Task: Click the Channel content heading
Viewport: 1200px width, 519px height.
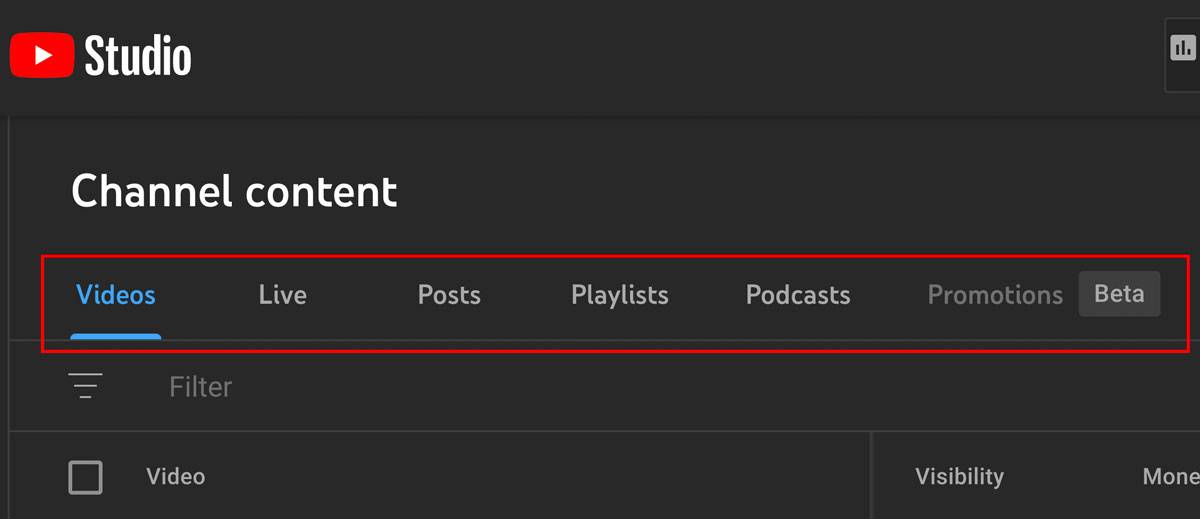Action: tap(234, 190)
